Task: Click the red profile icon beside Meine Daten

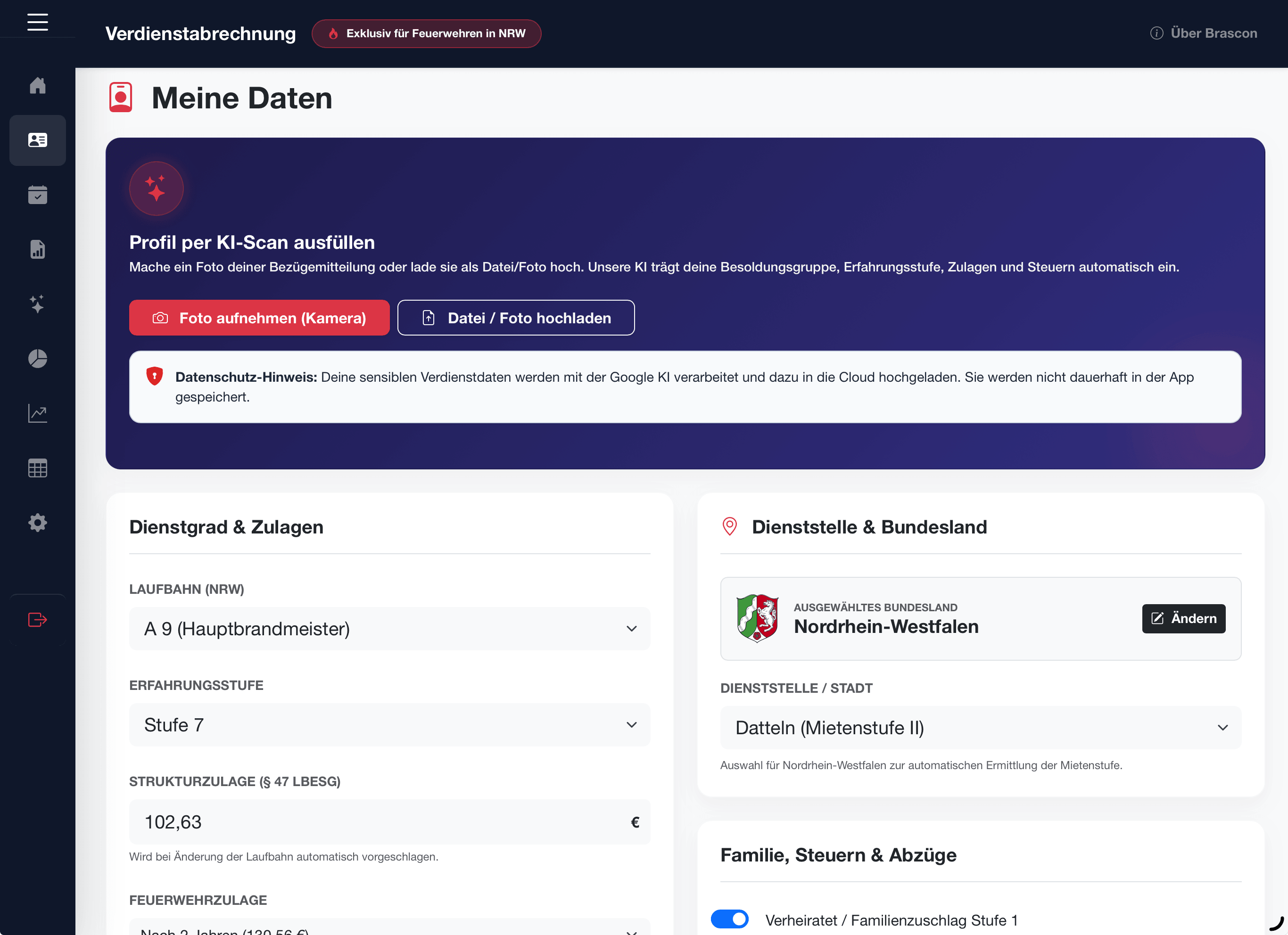Action: (x=120, y=97)
